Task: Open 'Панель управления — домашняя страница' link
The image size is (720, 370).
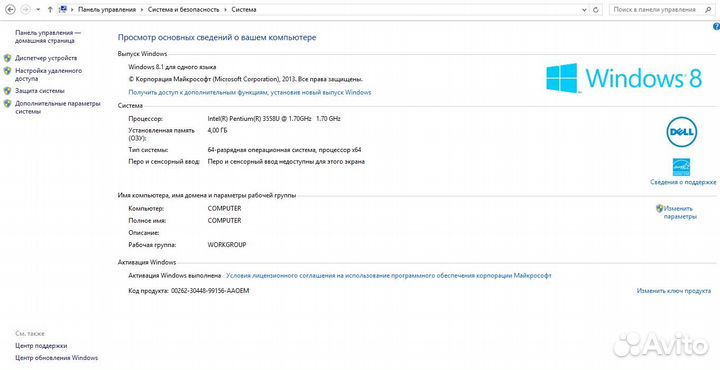Action: [48, 37]
